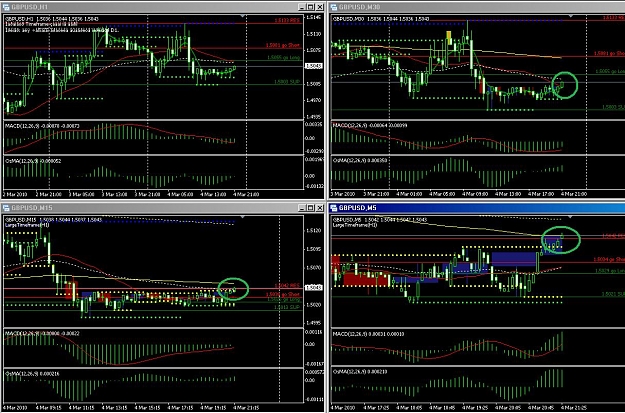Click current price label 1.5043 in M15 chart
625x413 pixels.
pos(314,287)
